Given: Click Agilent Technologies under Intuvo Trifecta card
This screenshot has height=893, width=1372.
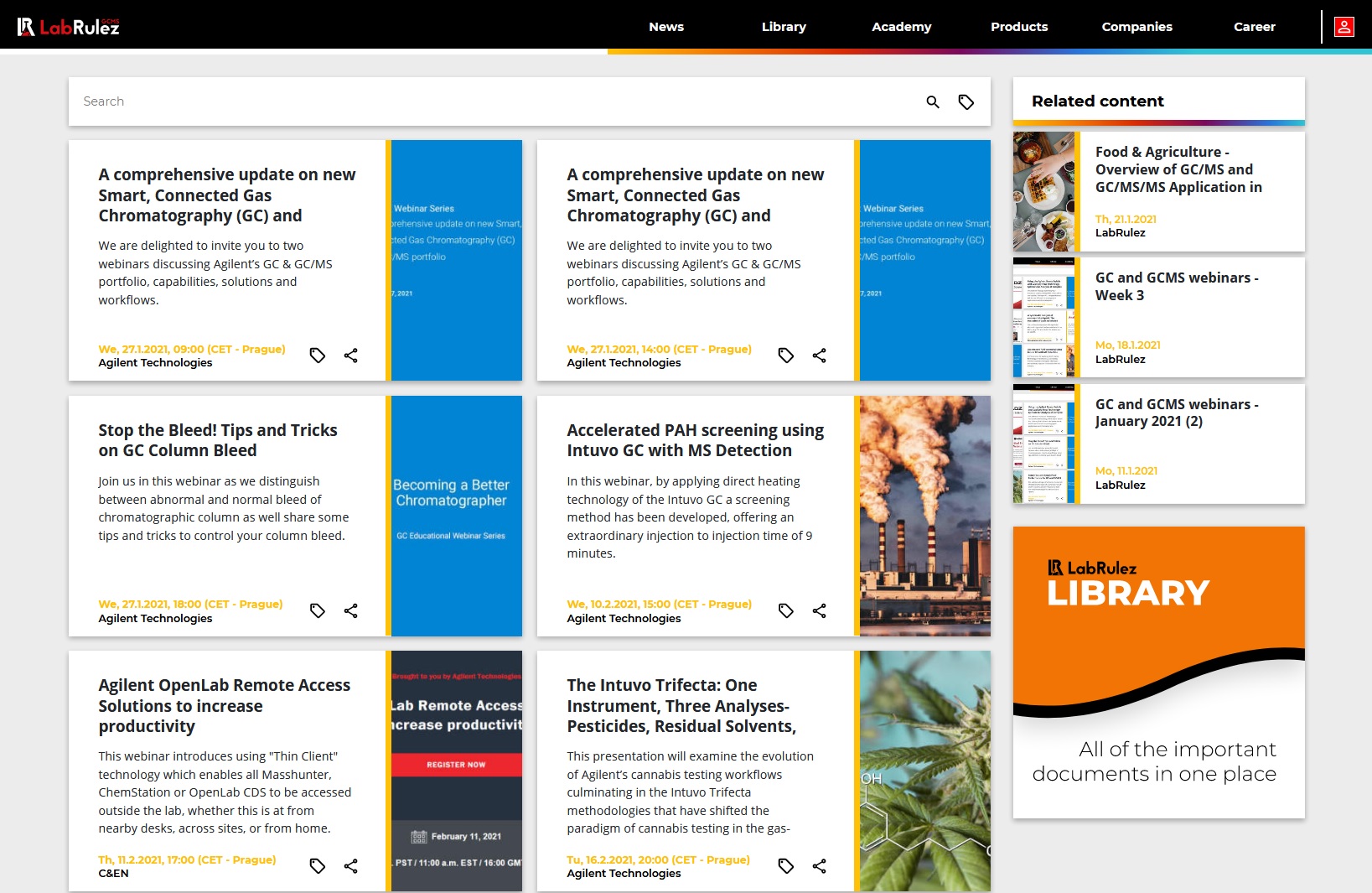Looking at the screenshot, I should 624,873.
